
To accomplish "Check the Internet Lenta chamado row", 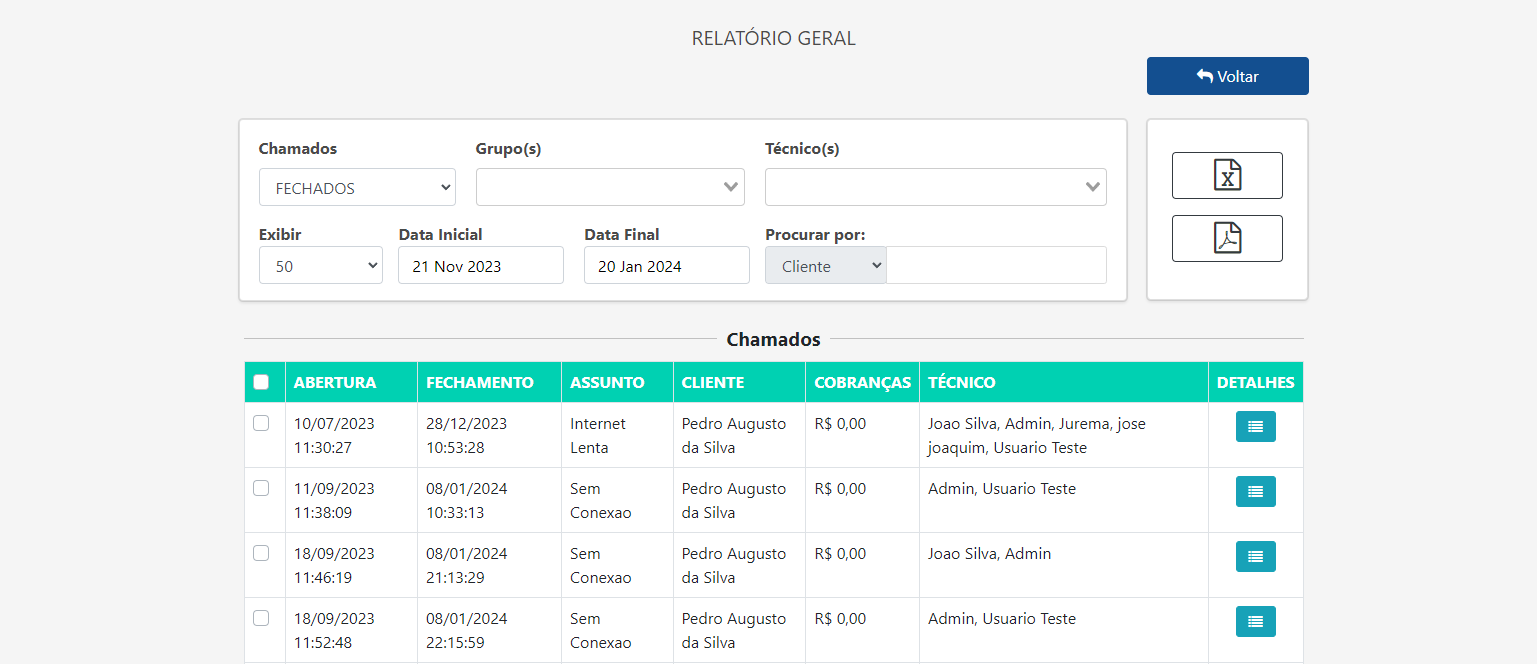I will pyautogui.click(x=262, y=422).
